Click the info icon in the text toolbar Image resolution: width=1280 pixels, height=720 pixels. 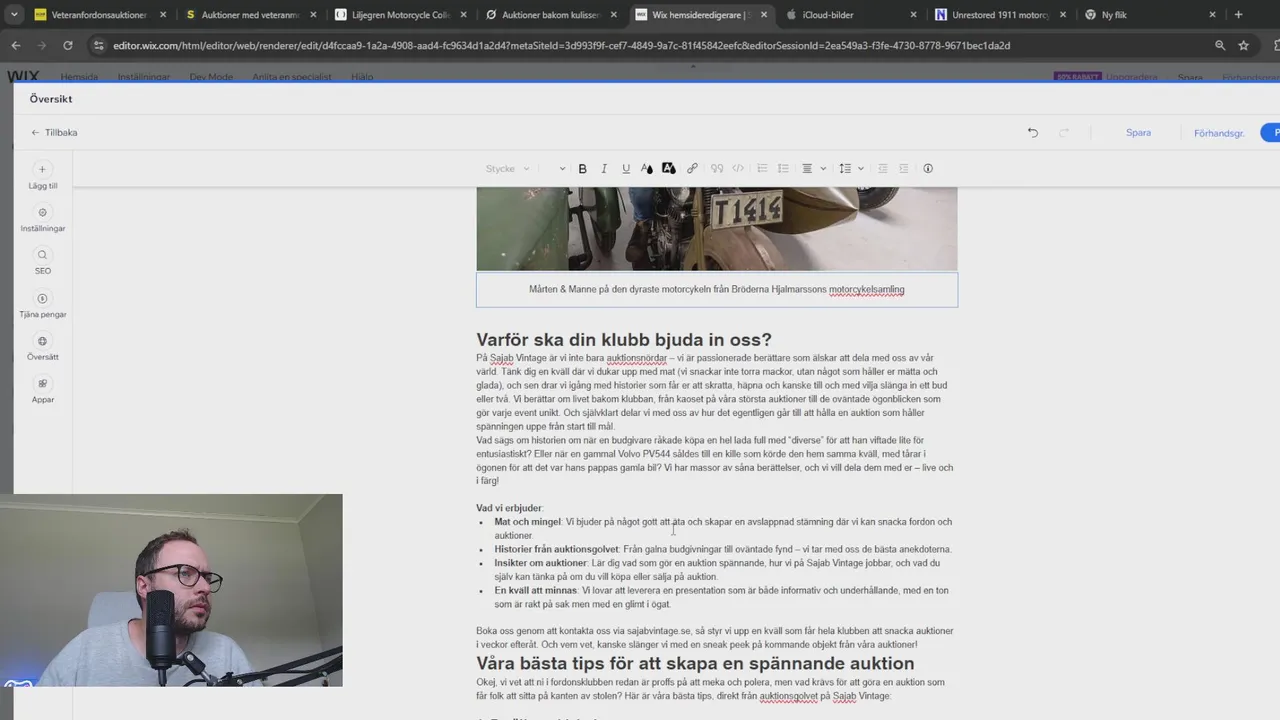(928, 169)
